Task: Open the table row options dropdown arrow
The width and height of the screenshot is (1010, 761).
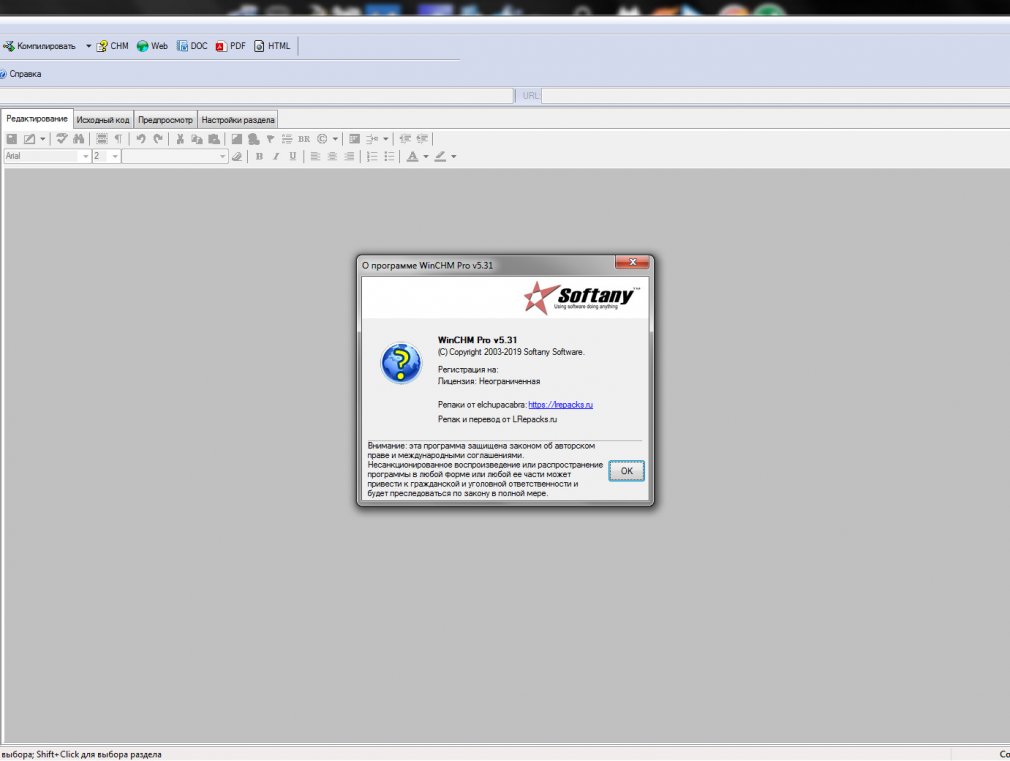Action: point(386,139)
